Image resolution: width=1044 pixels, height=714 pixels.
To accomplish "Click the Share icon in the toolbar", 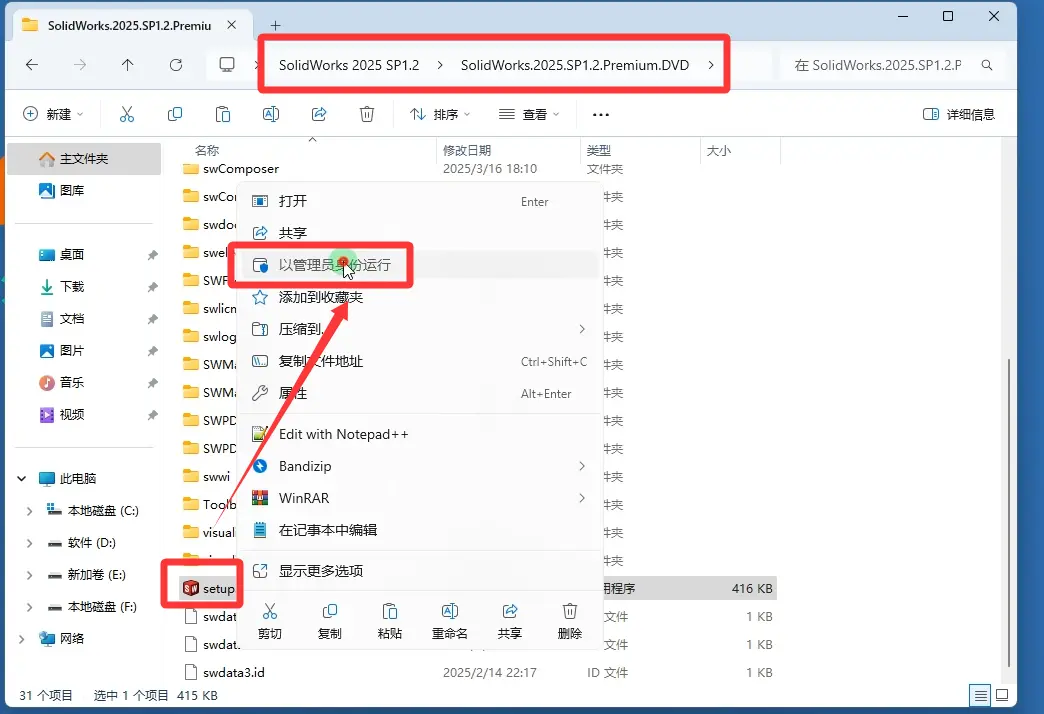I will pyautogui.click(x=319, y=115).
